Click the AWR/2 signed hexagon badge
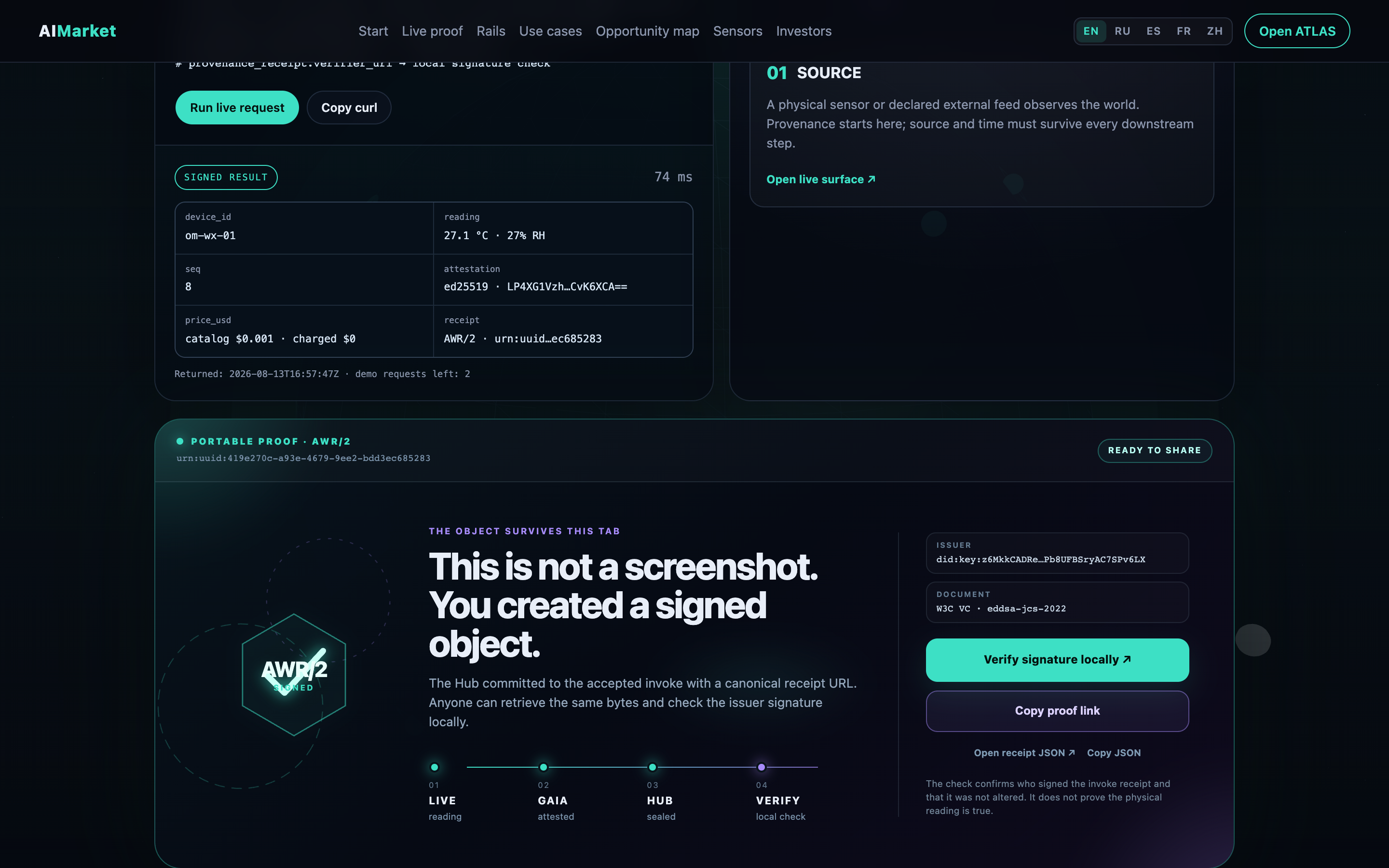1389x868 pixels. coord(294,675)
